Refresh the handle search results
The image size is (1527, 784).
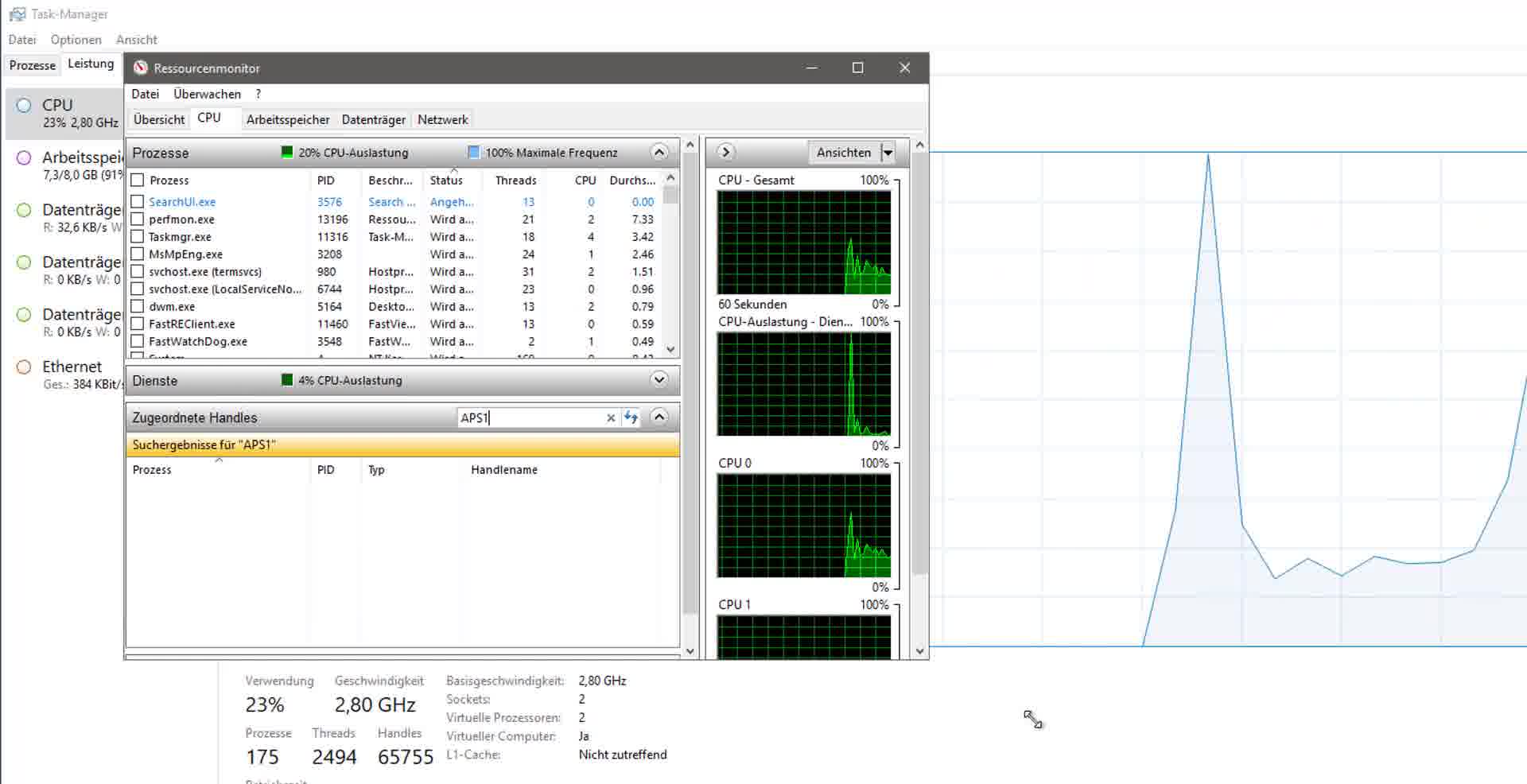click(631, 417)
